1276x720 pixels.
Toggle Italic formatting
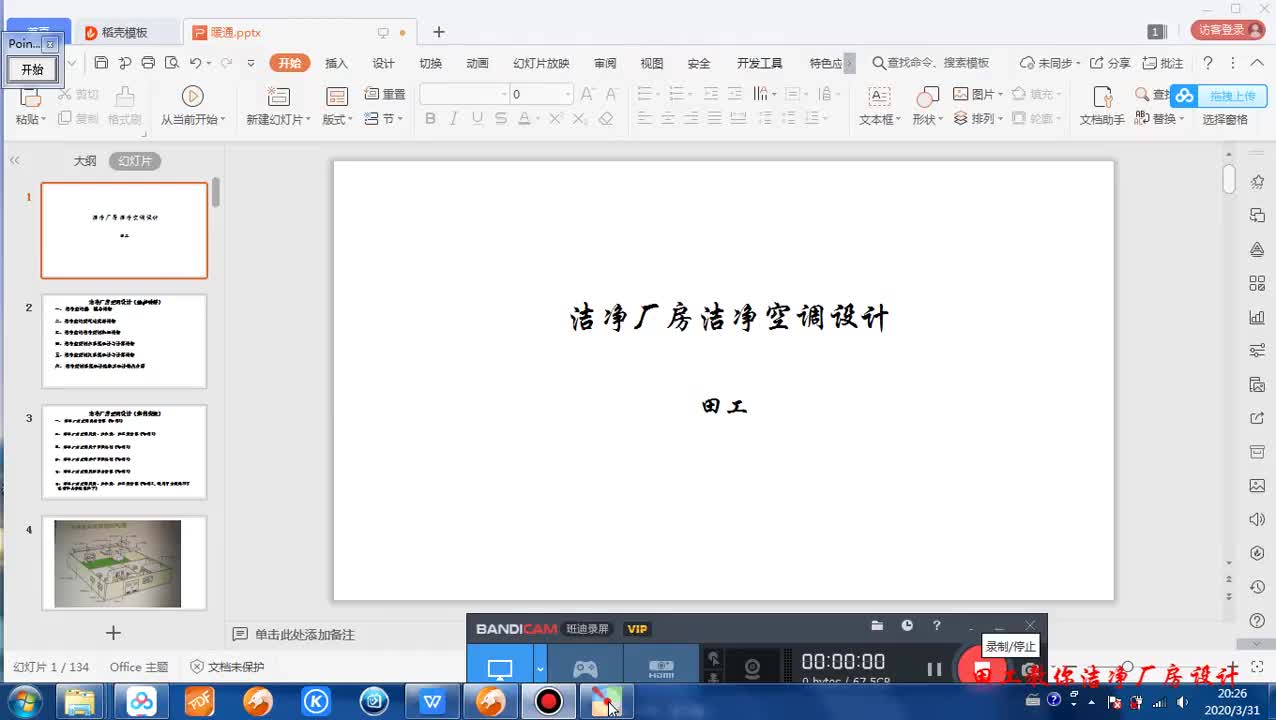(453, 118)
